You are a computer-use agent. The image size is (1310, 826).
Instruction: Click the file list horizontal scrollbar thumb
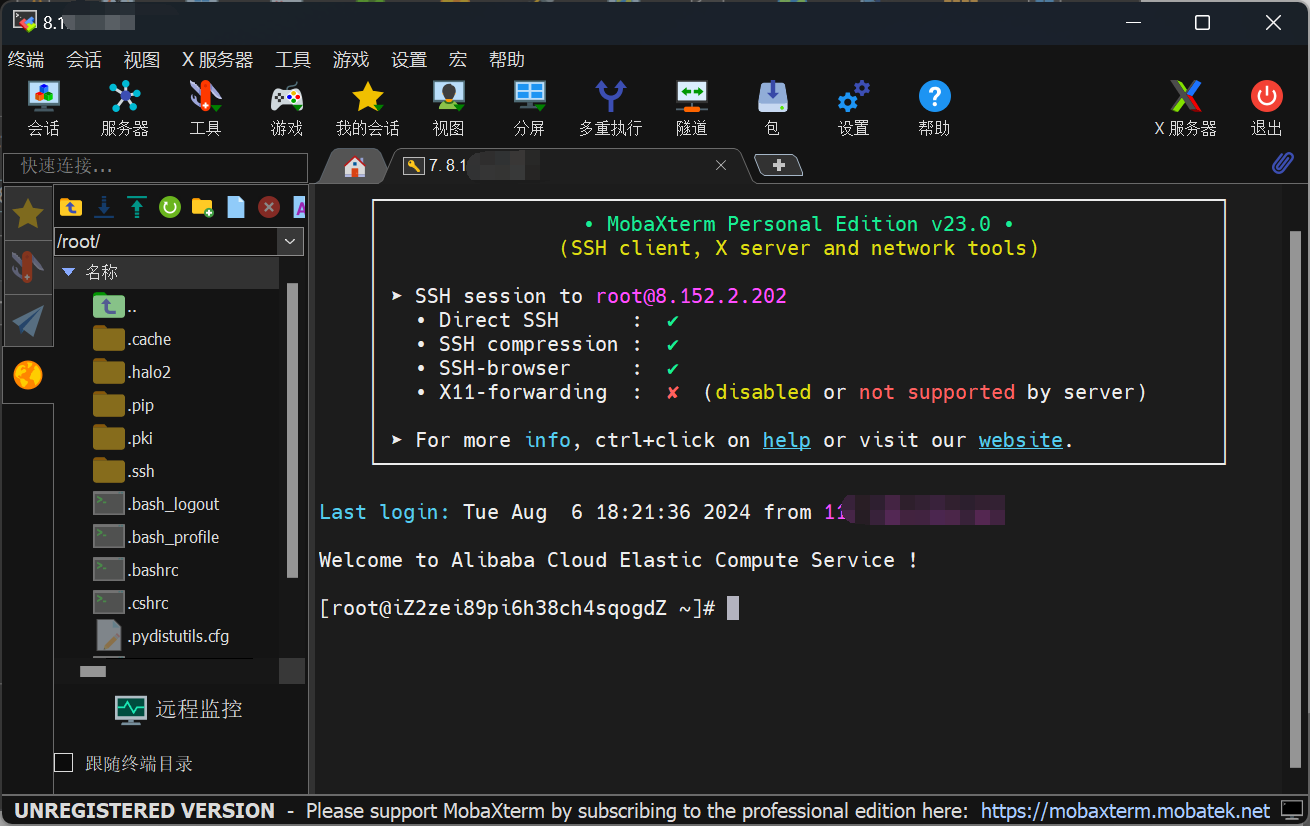tap(93, 672)
